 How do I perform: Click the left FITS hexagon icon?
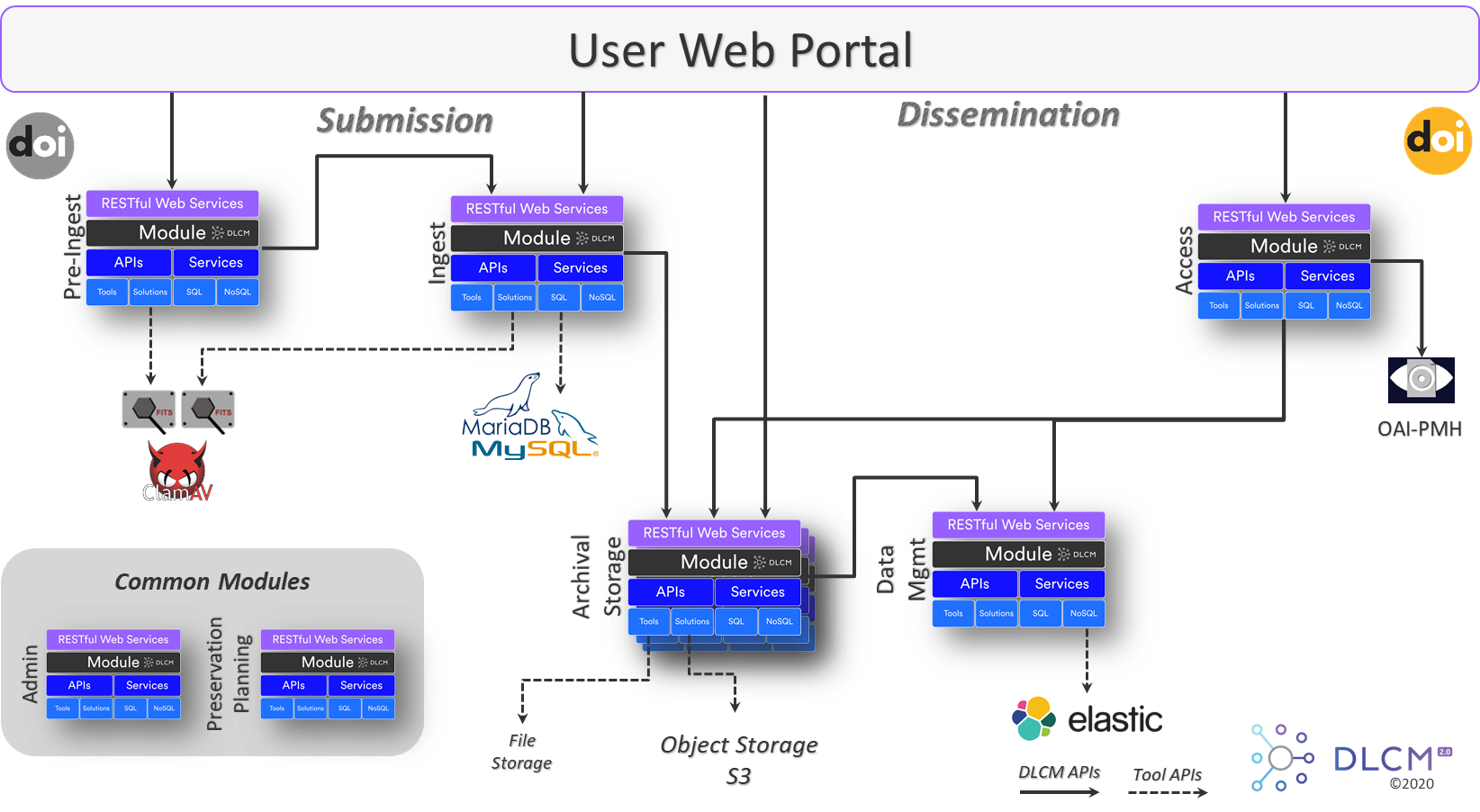coord(147,410)
